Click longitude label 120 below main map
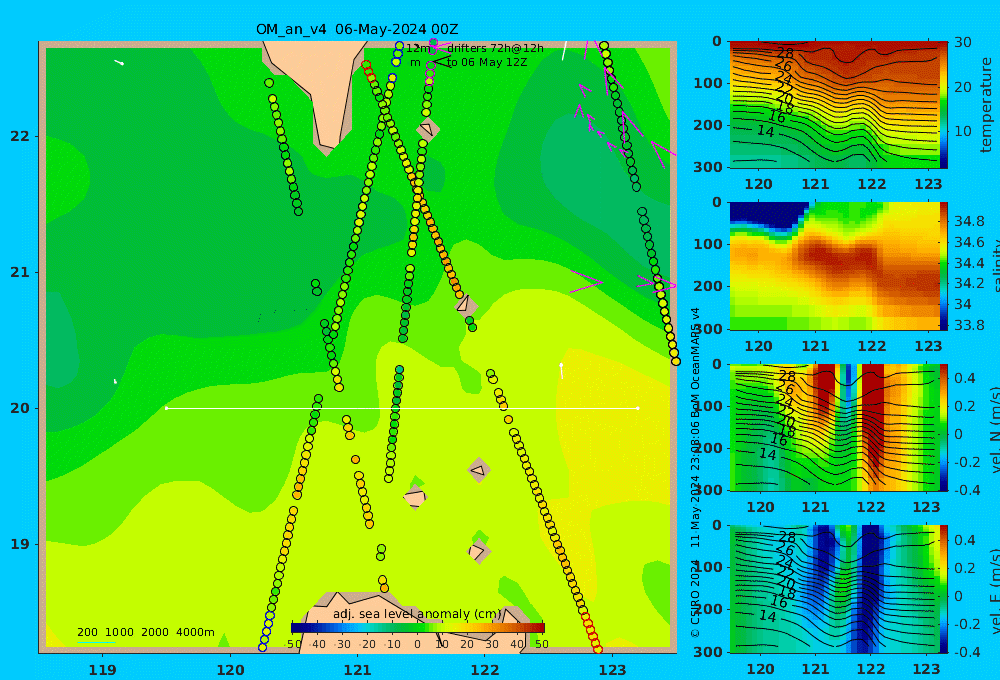 [230, 670]
